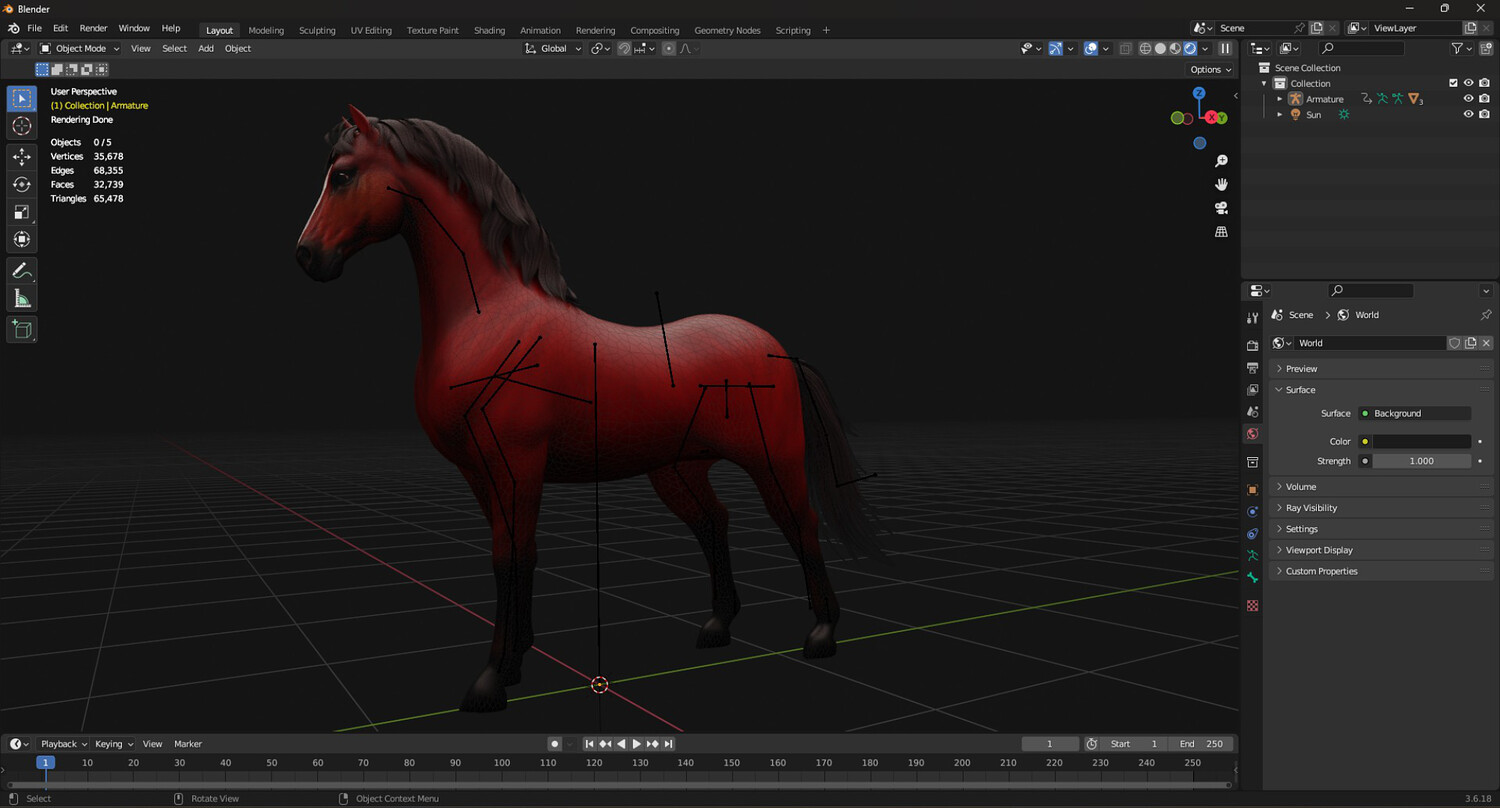Select the Scale tool
The image size is (1500, 808).
tap(21, 212)
